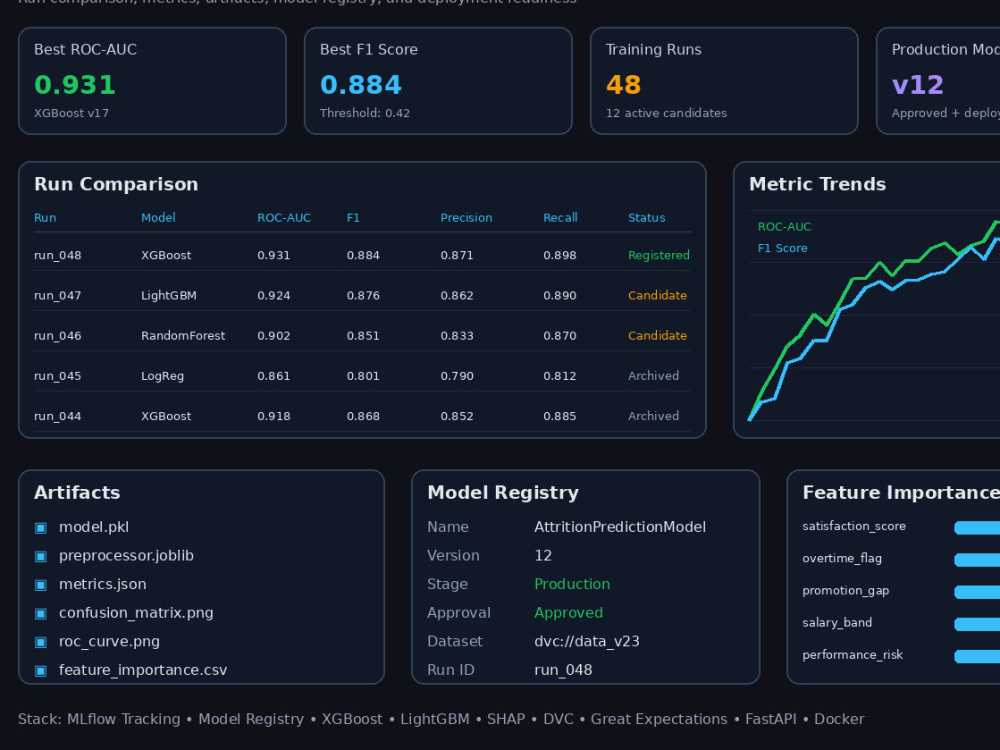Click the model.pkl artifact icon
The width and height of the screenshot is (1000, 750).
[41, 527]
